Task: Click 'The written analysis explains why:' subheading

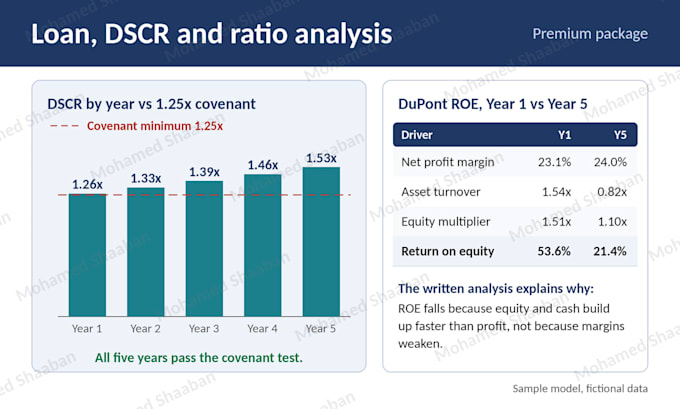Action: click(496, 288)
